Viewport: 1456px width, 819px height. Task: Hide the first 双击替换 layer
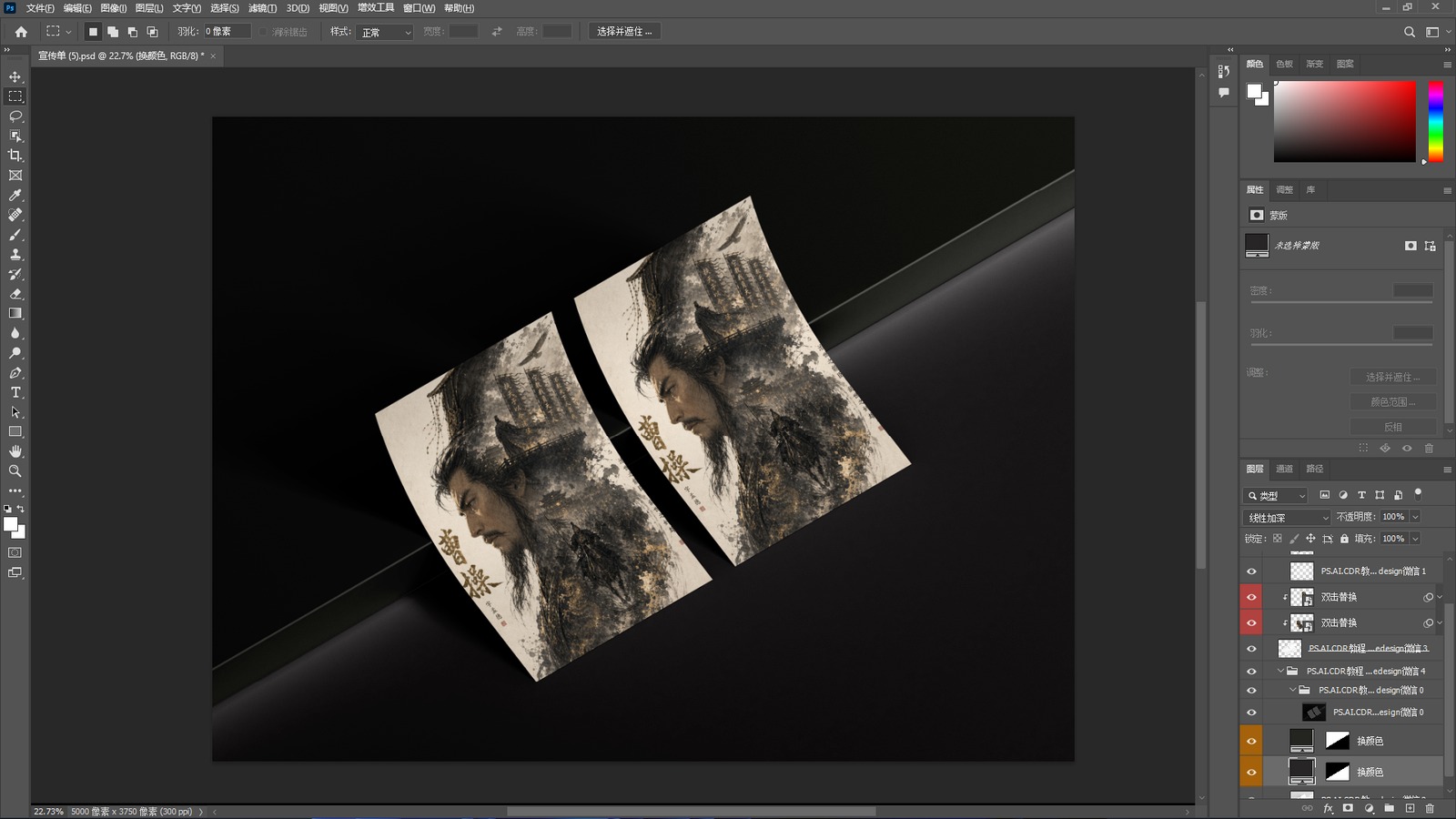click(1251, 597)
